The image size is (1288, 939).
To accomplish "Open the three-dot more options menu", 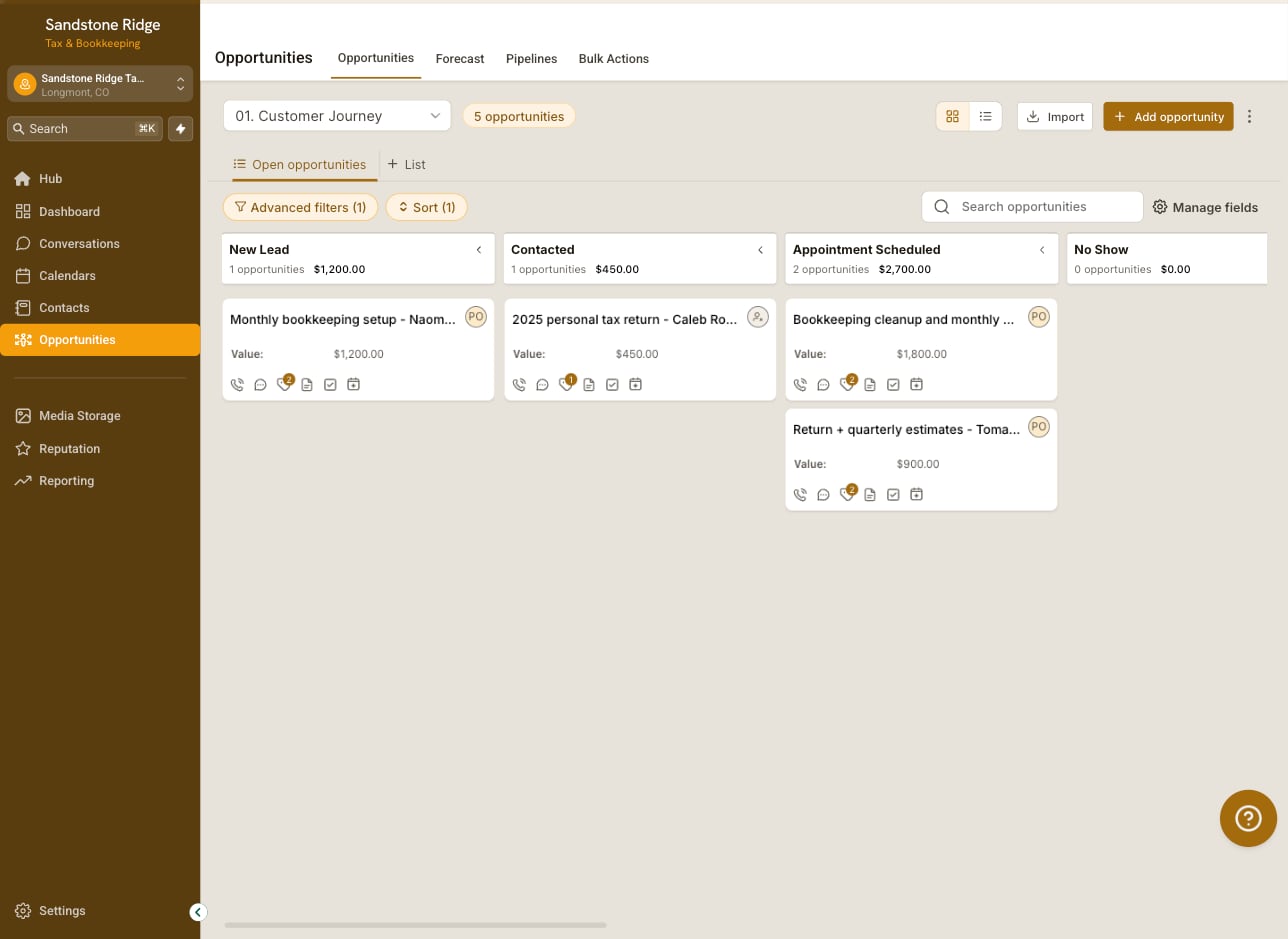I will (x=1249, y=117).
